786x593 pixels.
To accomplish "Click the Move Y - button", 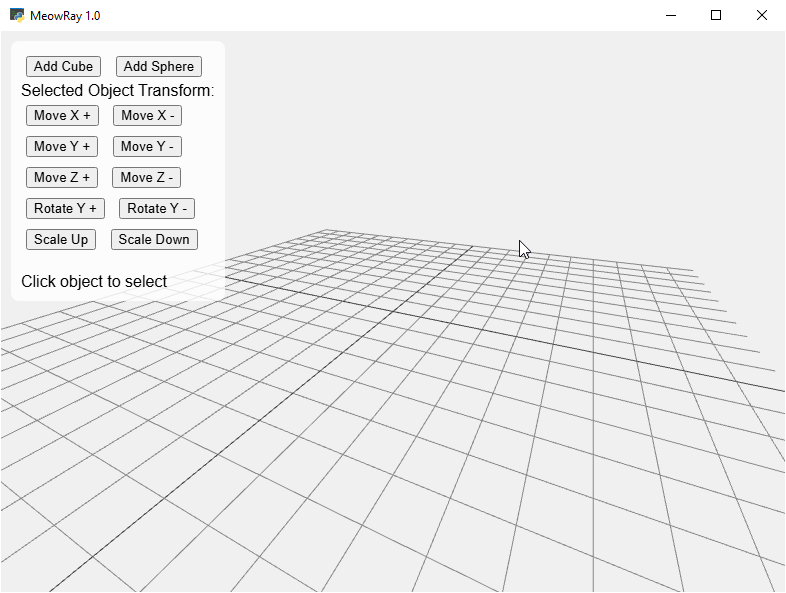I will click(x=147, y=147).
